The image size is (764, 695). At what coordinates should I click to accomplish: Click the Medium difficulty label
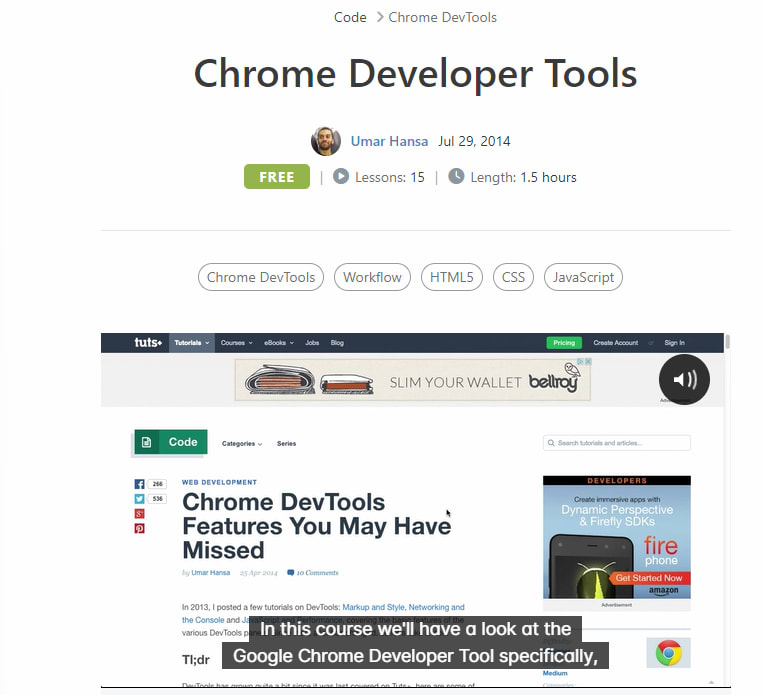(555, 673)
